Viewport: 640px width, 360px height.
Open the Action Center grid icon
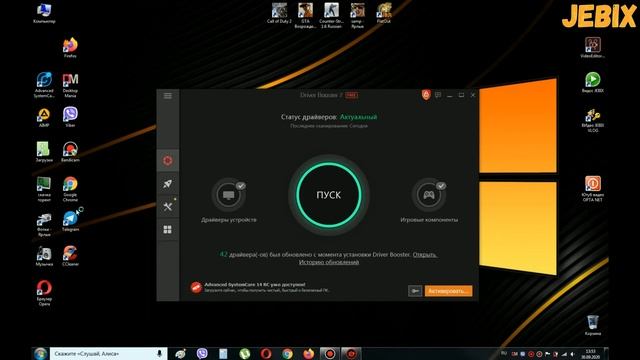167,229
